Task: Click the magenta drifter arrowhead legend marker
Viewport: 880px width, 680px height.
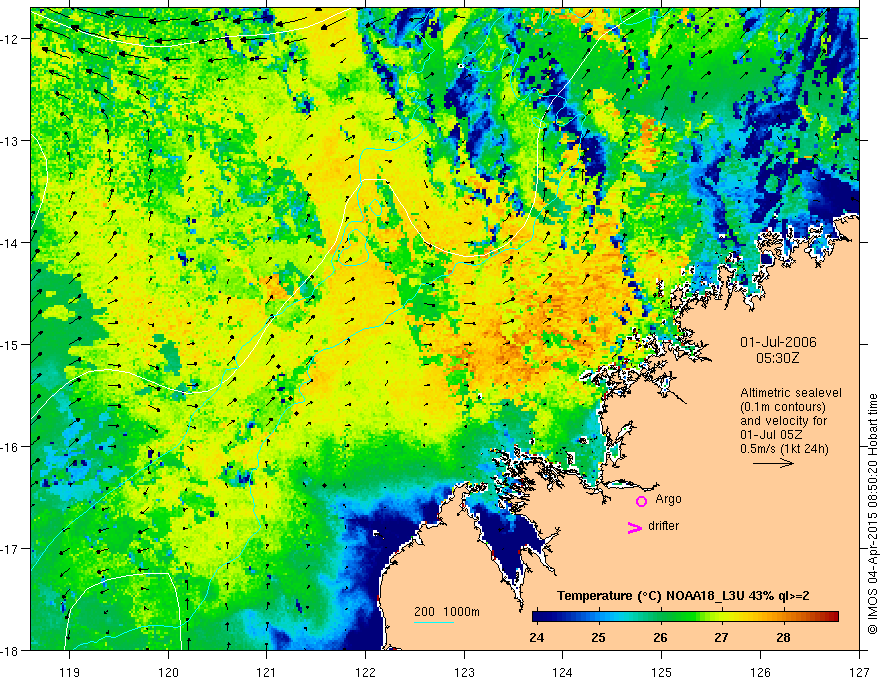Action: (634, 527)
